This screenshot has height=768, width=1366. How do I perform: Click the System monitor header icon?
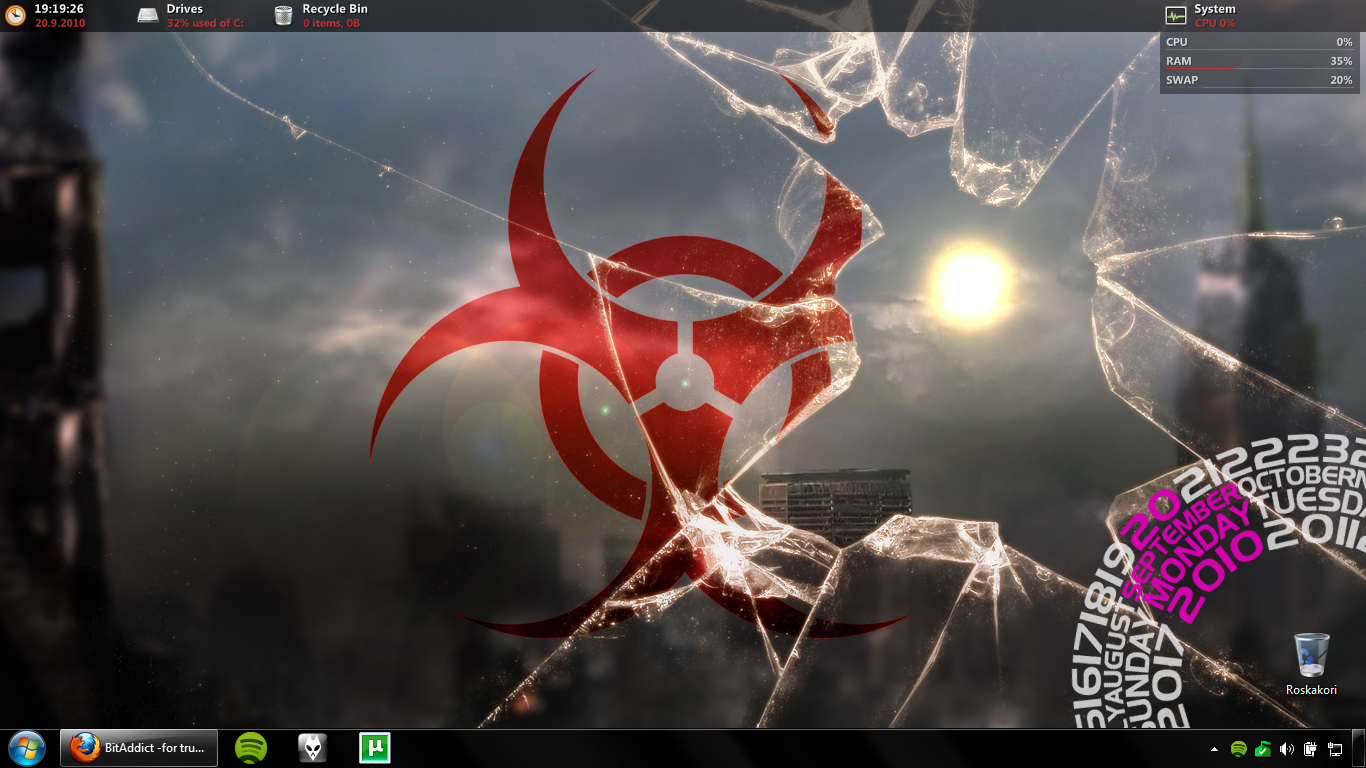click(1176, 15)
